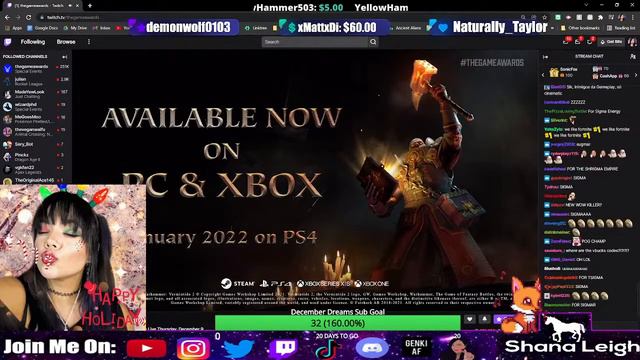This screenshot has width=640, height=360.
Task: Open the TheOriginalAce145 followed channel
Action: pyautogui.click(x=36, y=180)
